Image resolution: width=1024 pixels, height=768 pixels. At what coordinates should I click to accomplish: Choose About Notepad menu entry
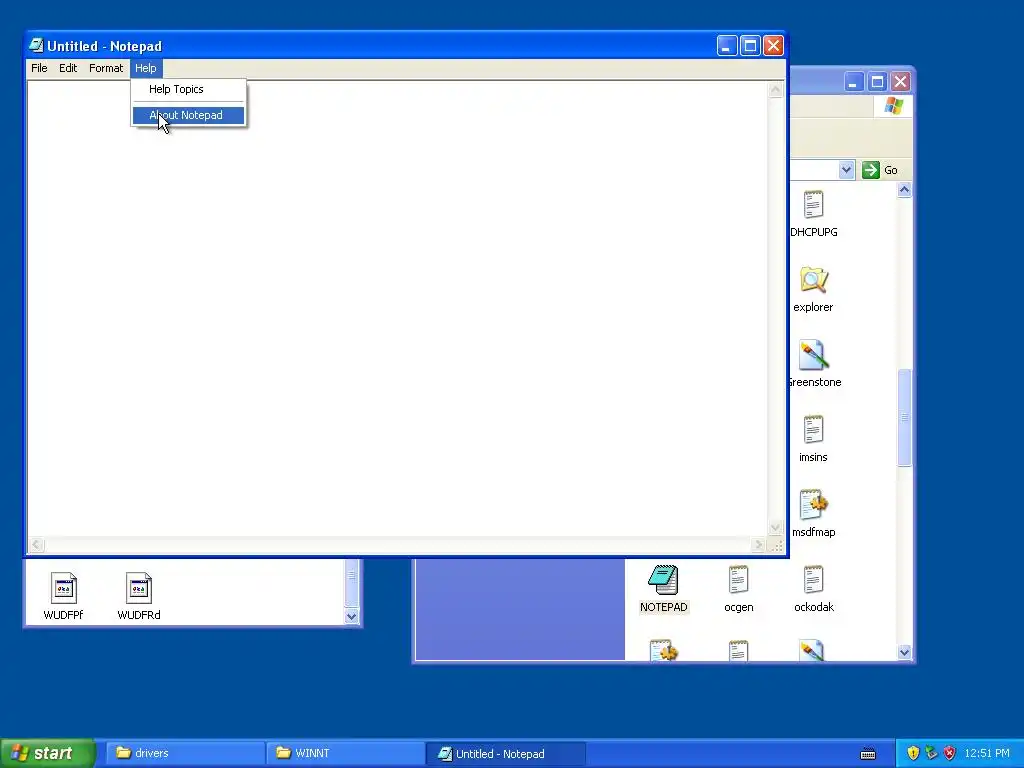[188, 116]
